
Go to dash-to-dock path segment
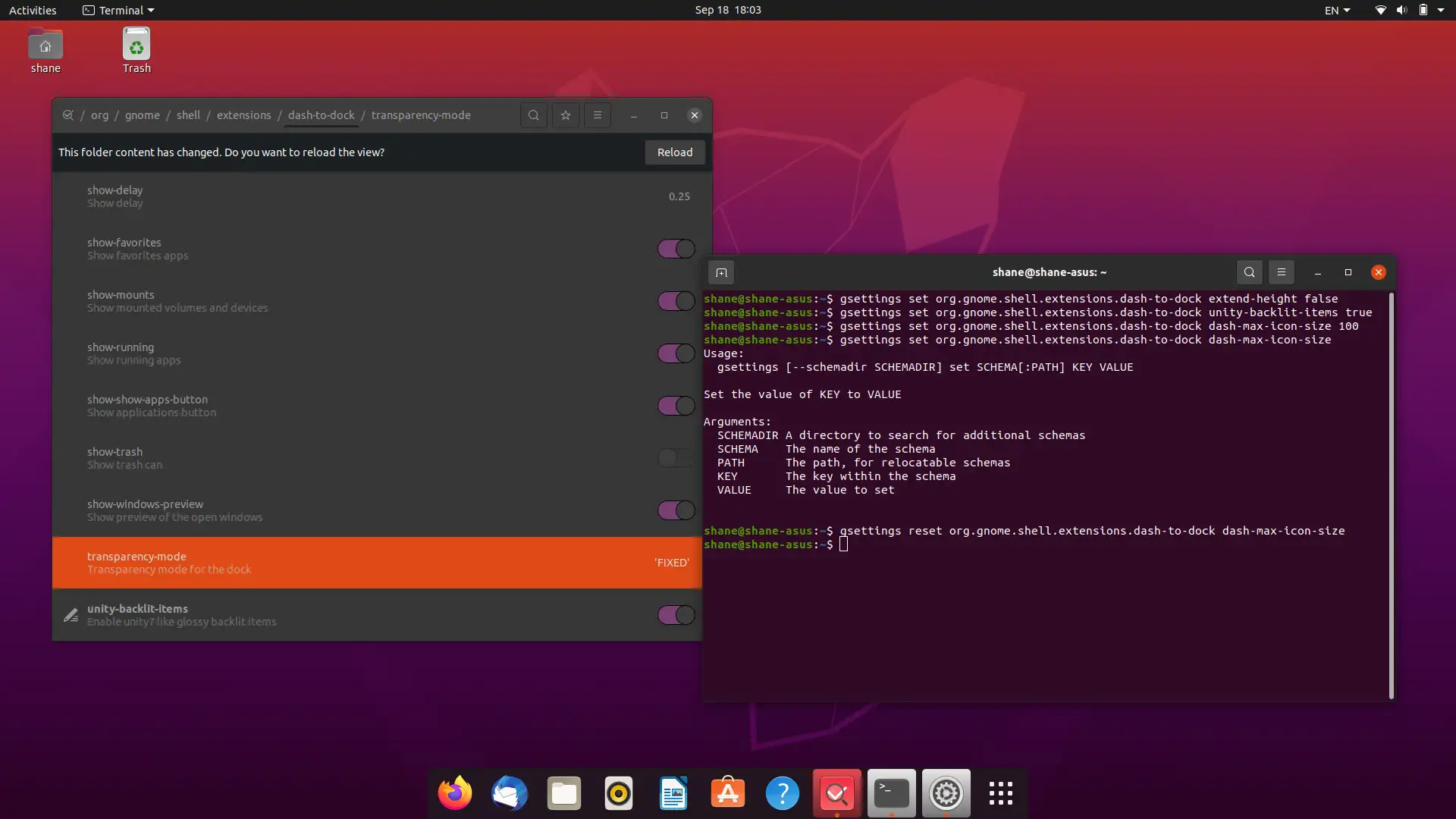(x=321, y=115)
